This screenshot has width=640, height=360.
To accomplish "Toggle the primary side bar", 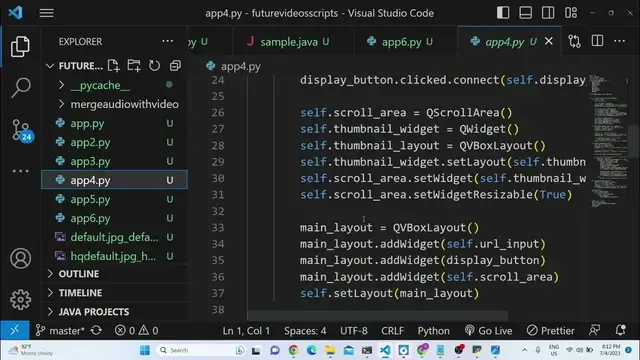I will tap(503, 13).
